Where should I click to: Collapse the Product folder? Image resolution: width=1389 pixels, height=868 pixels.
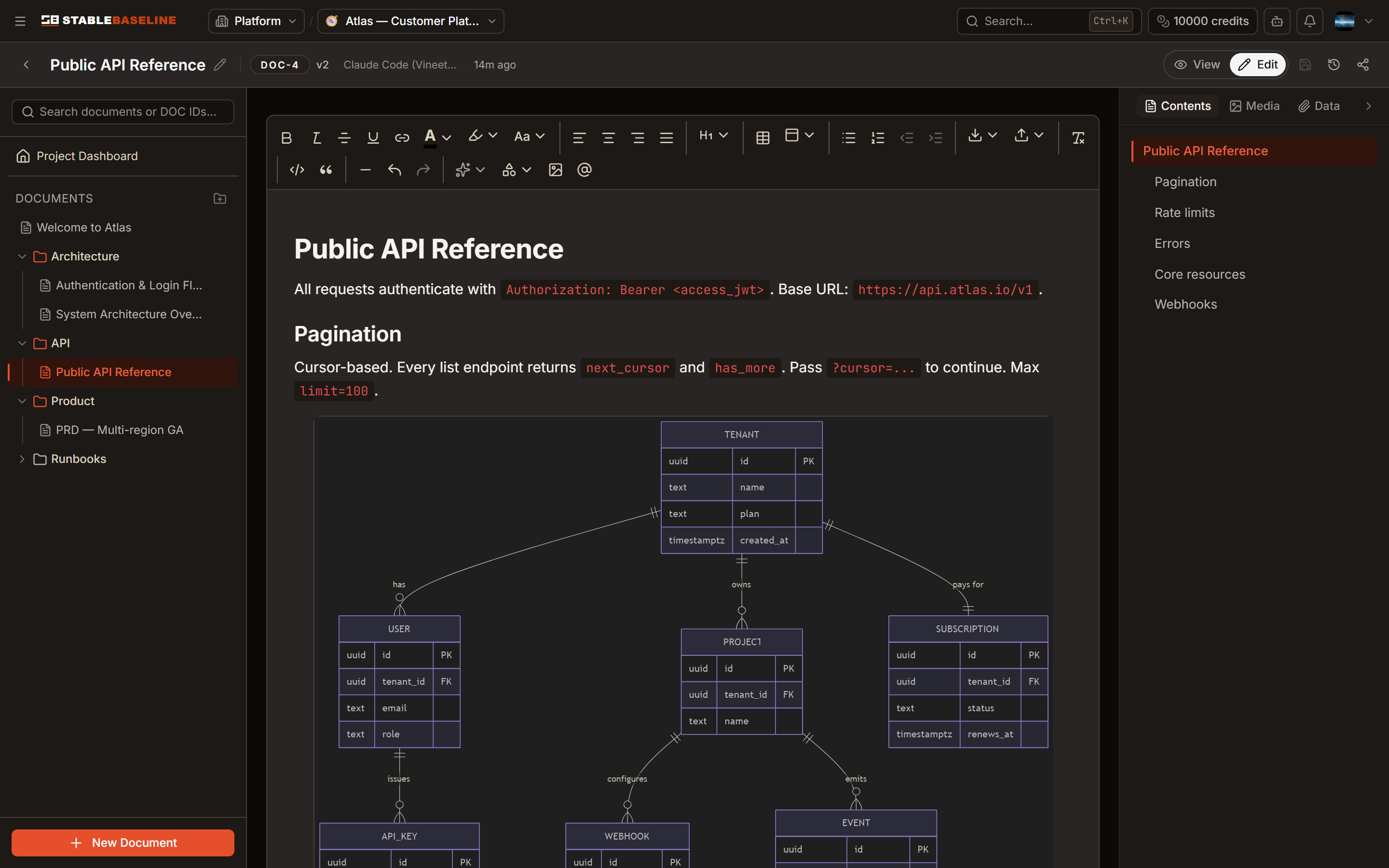coord(22,401)
